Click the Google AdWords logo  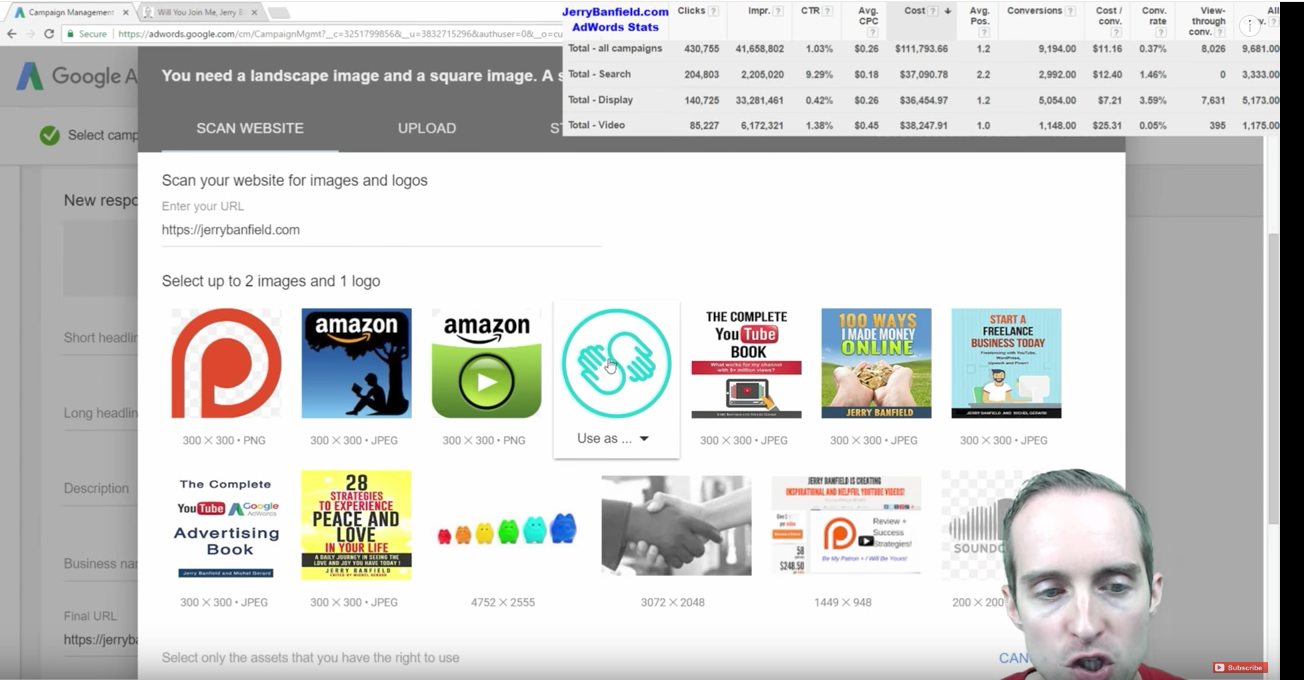[76, 76]
